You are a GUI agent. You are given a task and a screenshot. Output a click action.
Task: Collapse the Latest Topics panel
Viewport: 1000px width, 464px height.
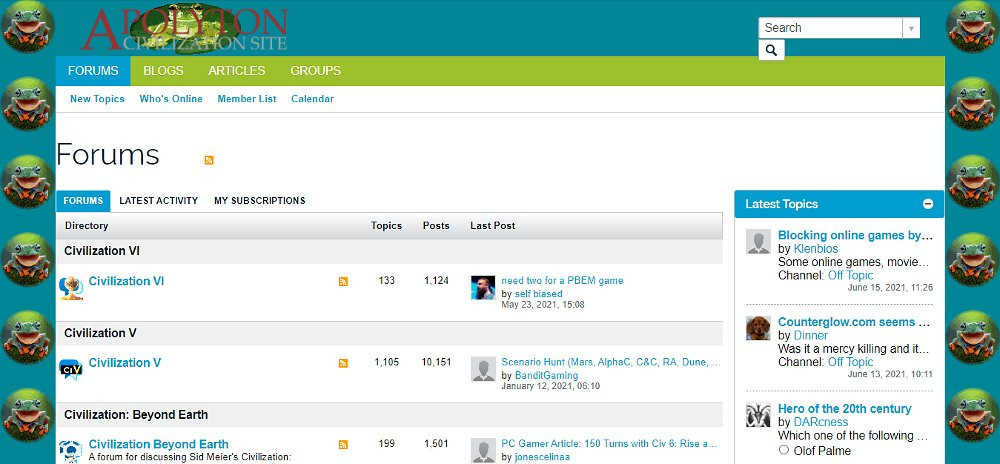928,204
